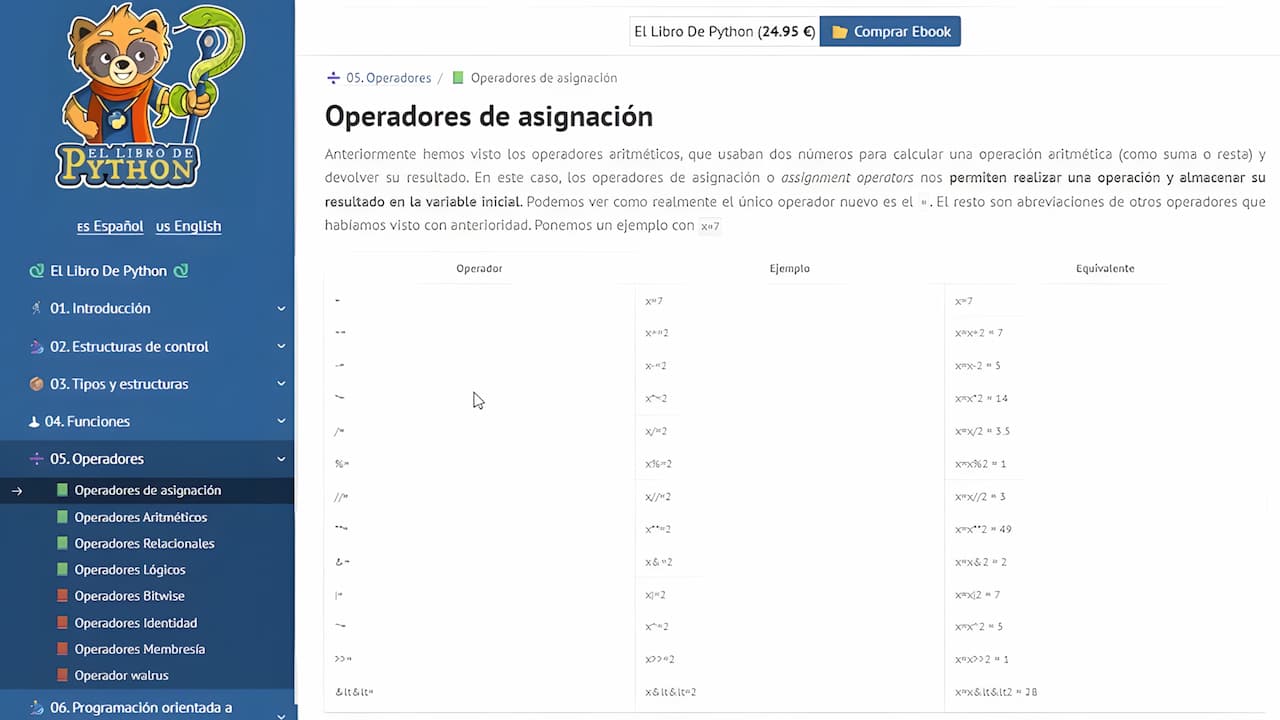Click the folder icon on Comprar Ebook
The image size is (1280, 720).
point(839,32)
